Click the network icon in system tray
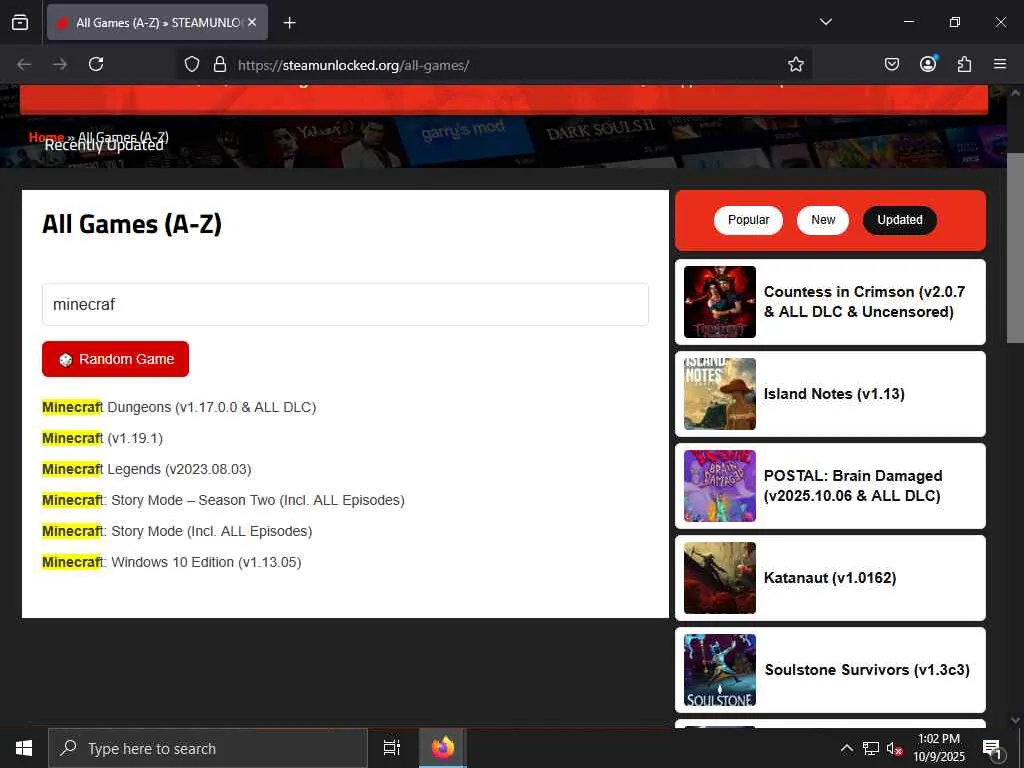The image size is (1024, 768). (871, 748)
